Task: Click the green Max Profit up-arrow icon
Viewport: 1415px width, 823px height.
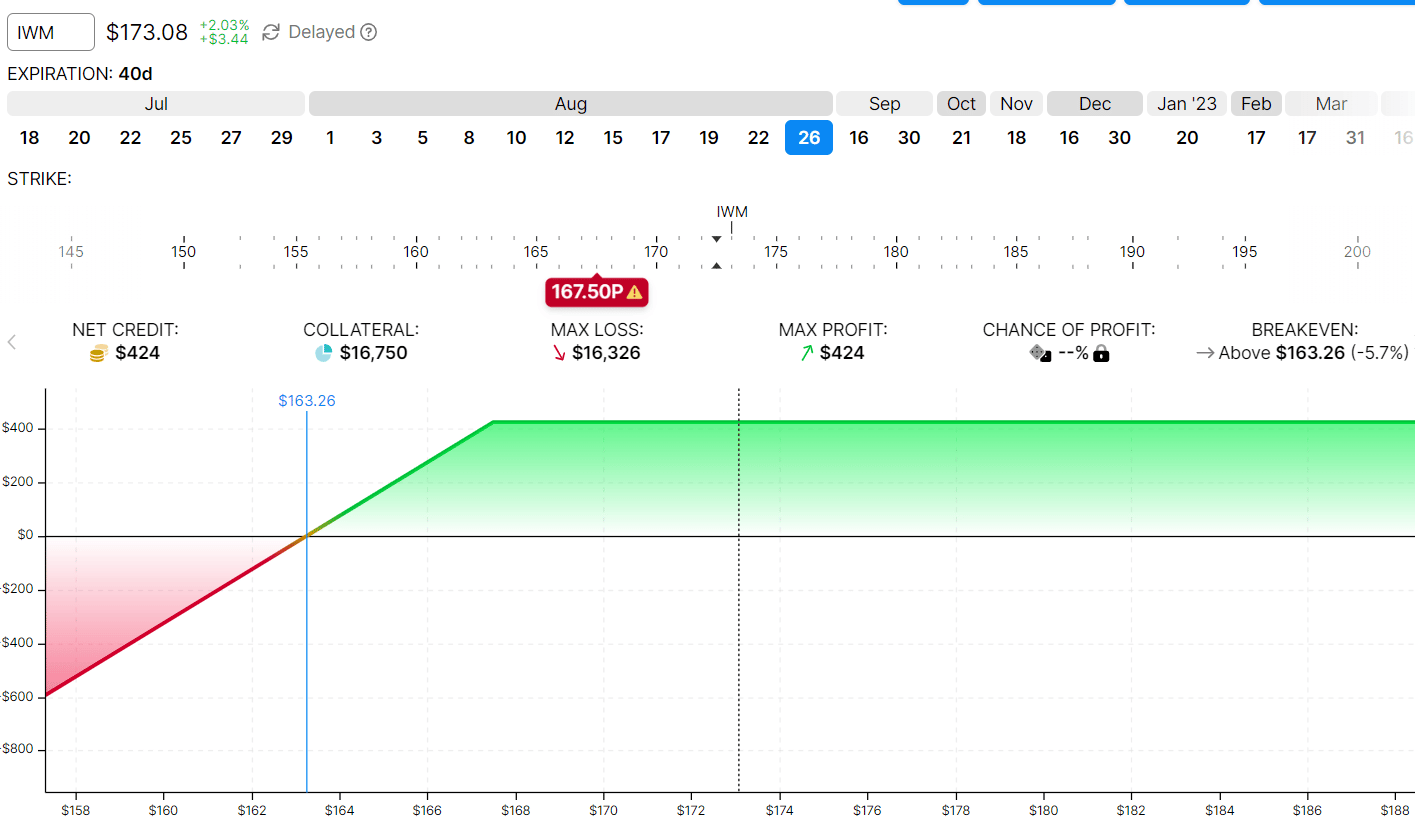Action: pos(806,353)
